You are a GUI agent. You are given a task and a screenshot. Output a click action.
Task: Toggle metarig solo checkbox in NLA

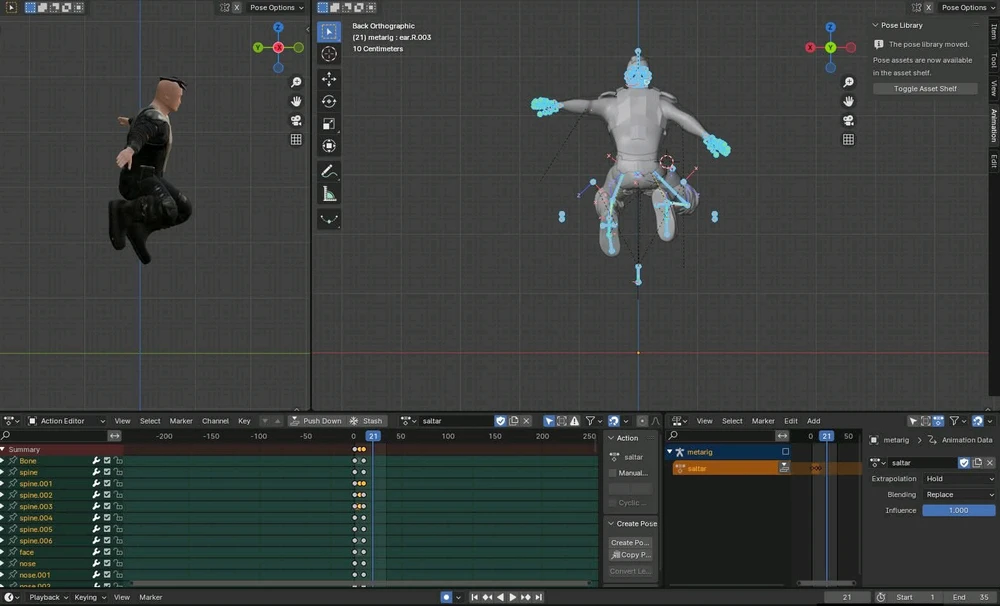click(786, 452)
